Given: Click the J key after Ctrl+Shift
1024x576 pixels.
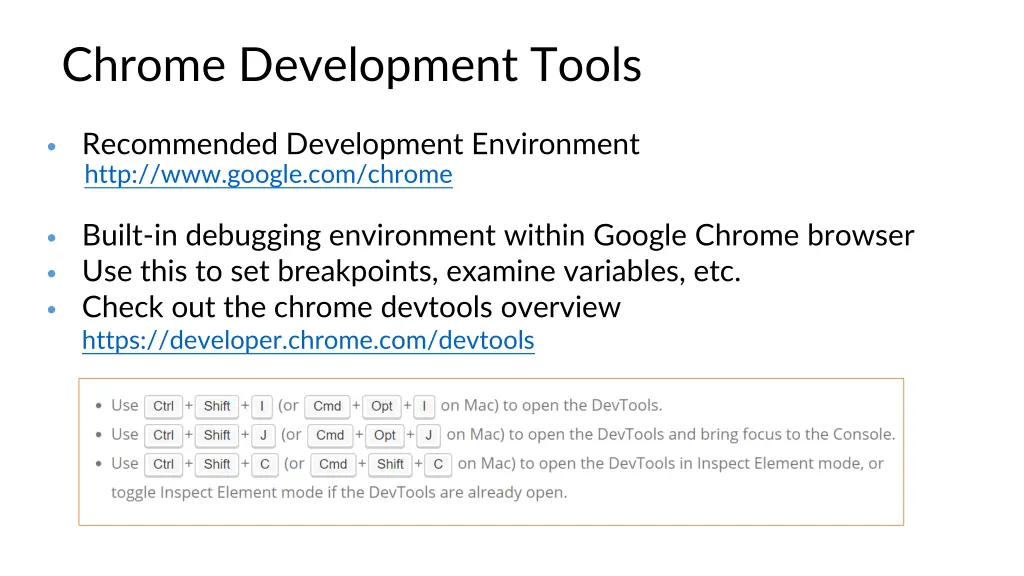Looking at the screenshot, I should click(263, 435).
